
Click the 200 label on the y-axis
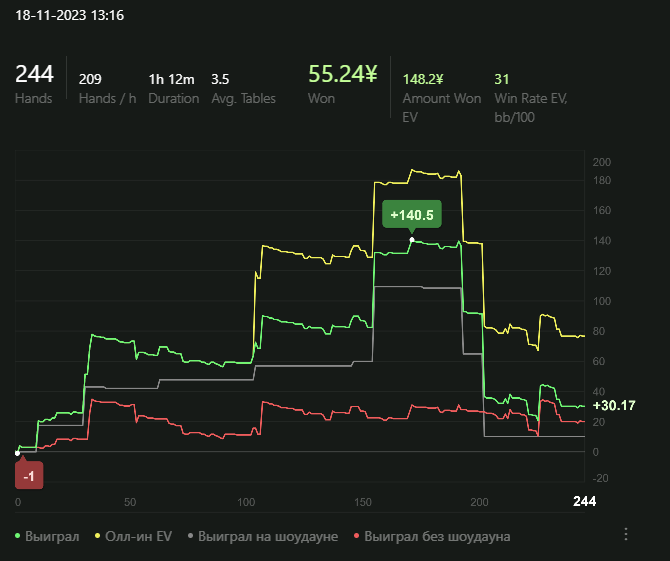(602, 162)
